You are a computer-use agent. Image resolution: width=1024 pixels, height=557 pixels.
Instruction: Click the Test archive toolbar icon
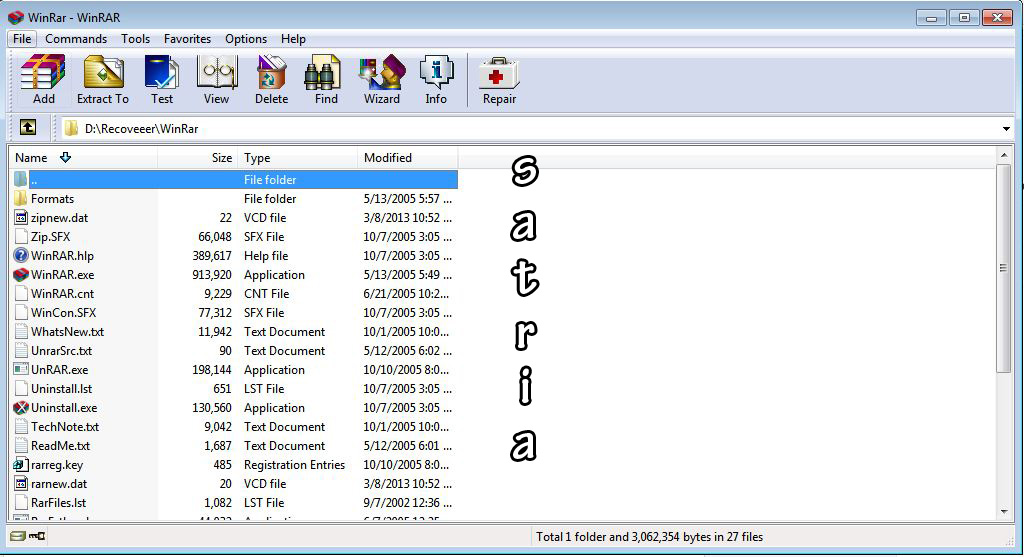161,72
